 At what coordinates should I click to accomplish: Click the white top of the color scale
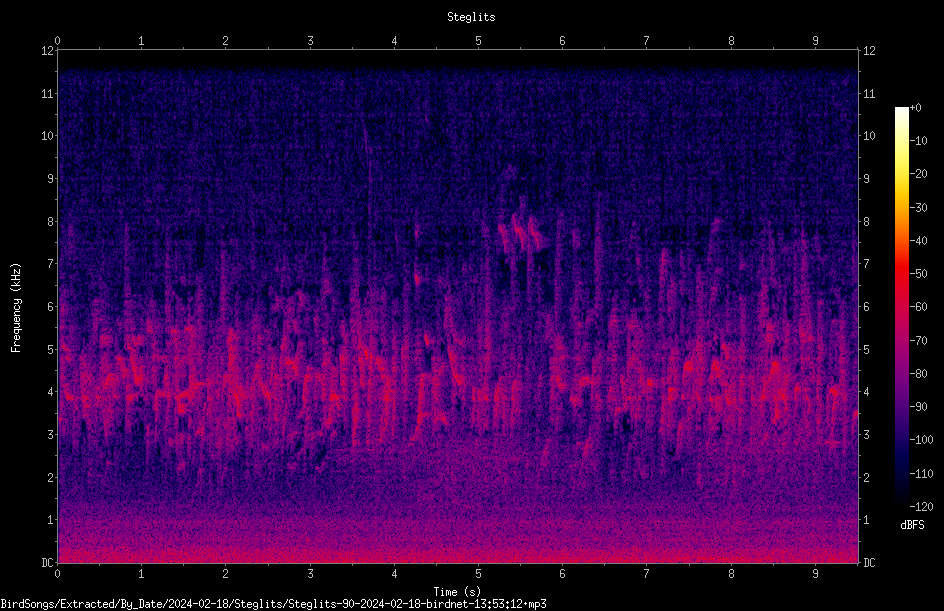pos(901,112)
